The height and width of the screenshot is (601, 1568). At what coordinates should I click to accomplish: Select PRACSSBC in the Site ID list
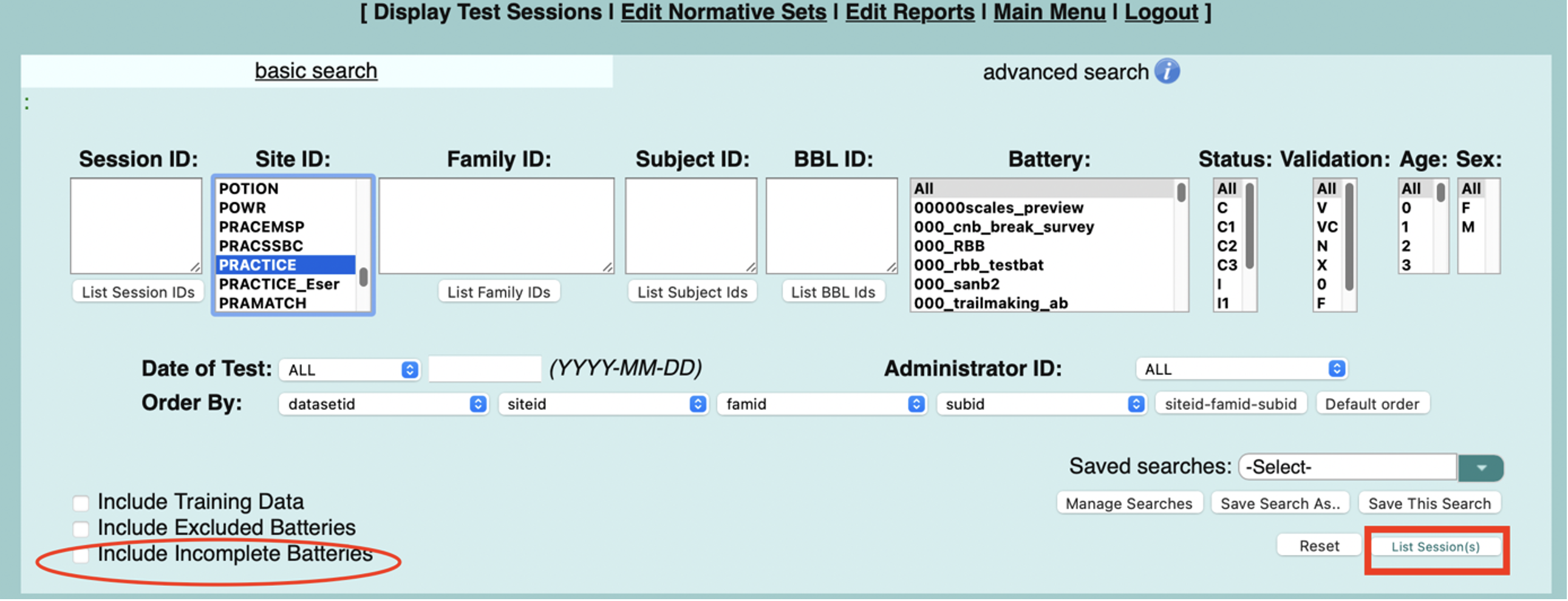pyautogui.click(x=285, y=246)
